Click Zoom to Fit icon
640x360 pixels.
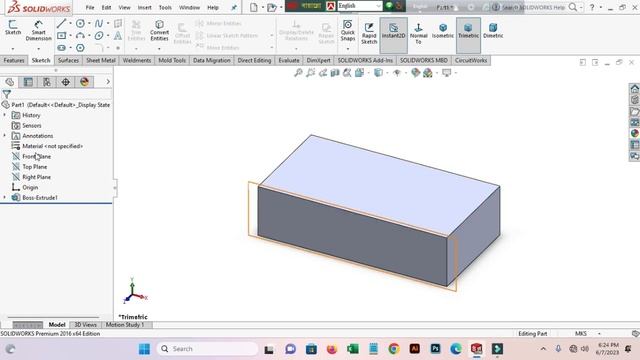point(298,73)
